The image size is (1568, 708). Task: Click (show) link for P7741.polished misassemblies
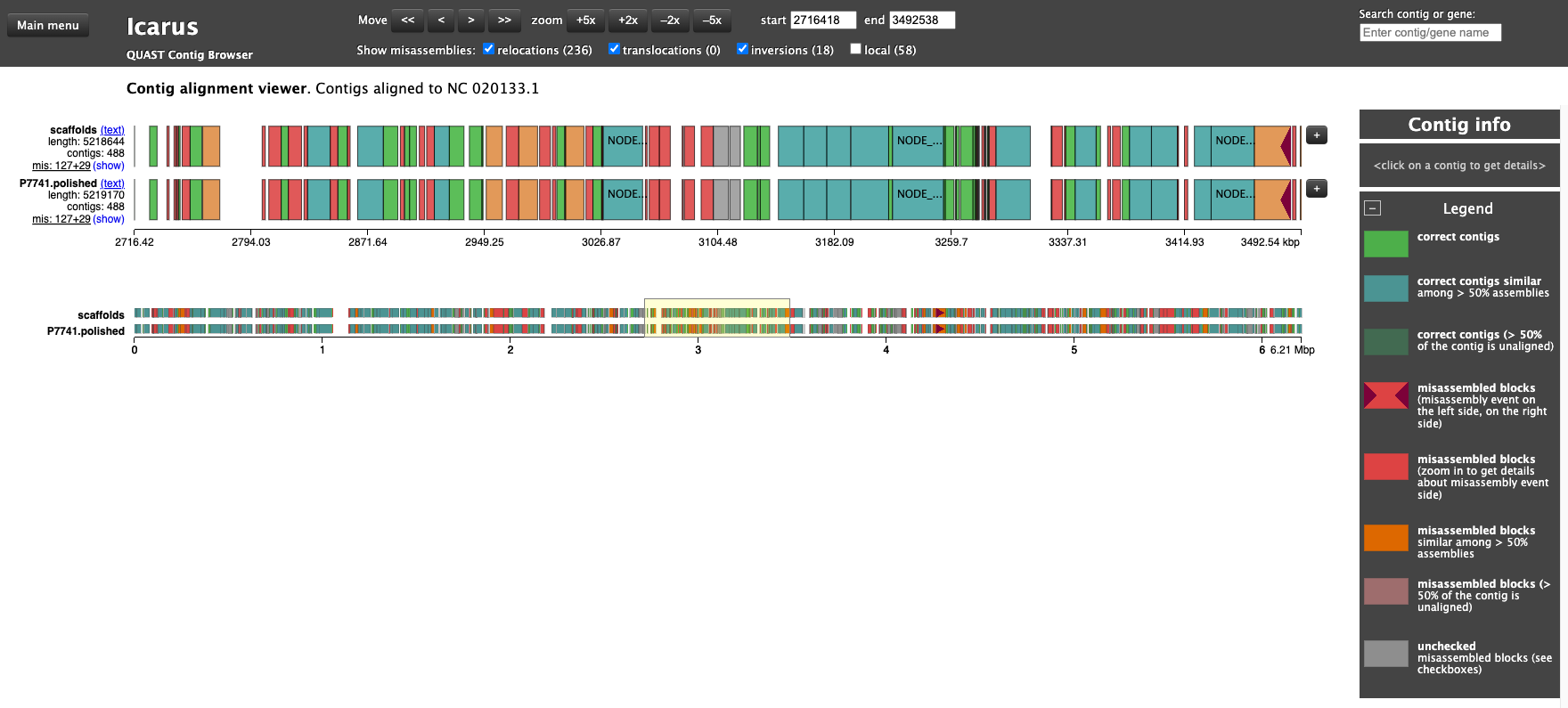(109, 219)
